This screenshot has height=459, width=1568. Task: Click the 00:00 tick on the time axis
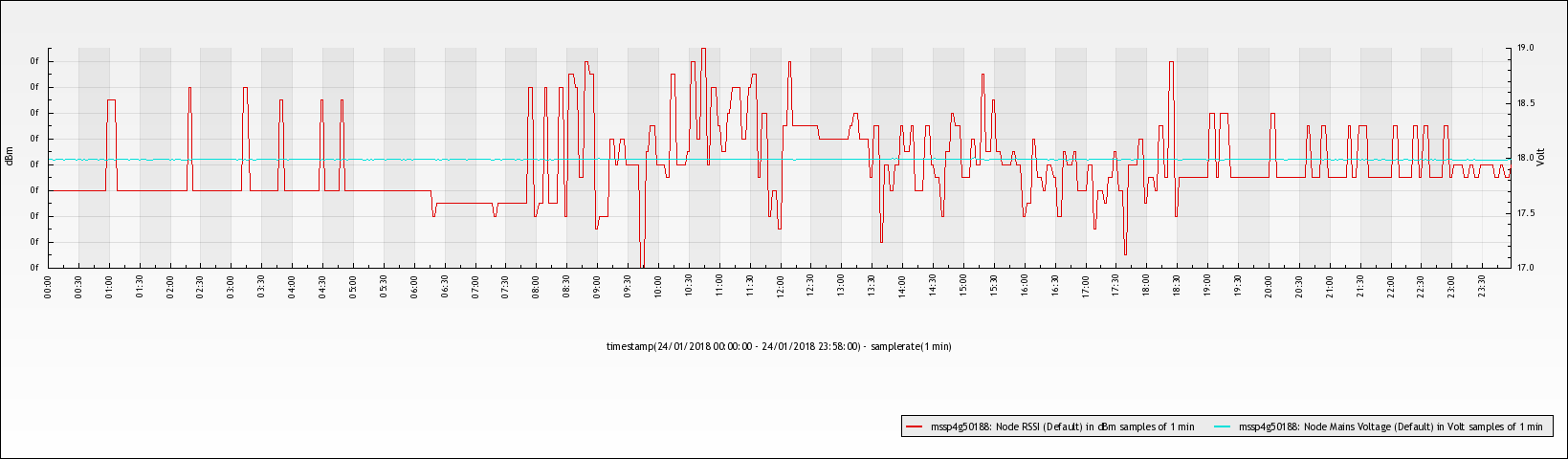[x=49, y=286]
